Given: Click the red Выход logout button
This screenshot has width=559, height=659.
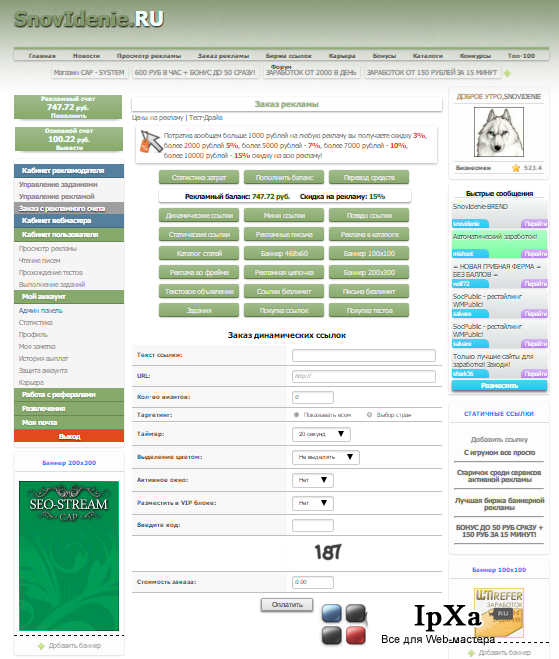Looking at the screenshot, I should [69, 436].
